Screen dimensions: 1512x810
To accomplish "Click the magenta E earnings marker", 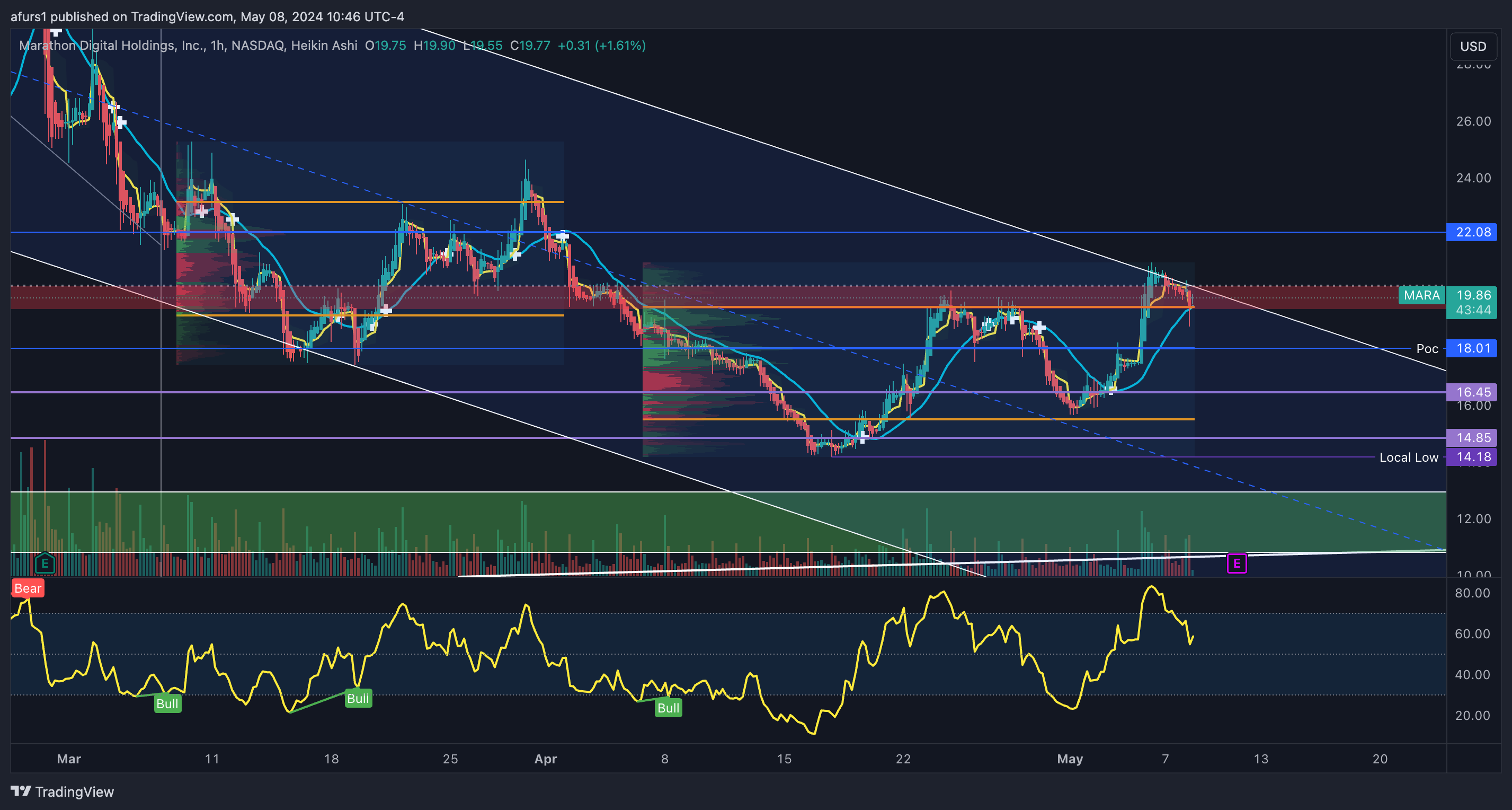I will (x=1237, y=564).
